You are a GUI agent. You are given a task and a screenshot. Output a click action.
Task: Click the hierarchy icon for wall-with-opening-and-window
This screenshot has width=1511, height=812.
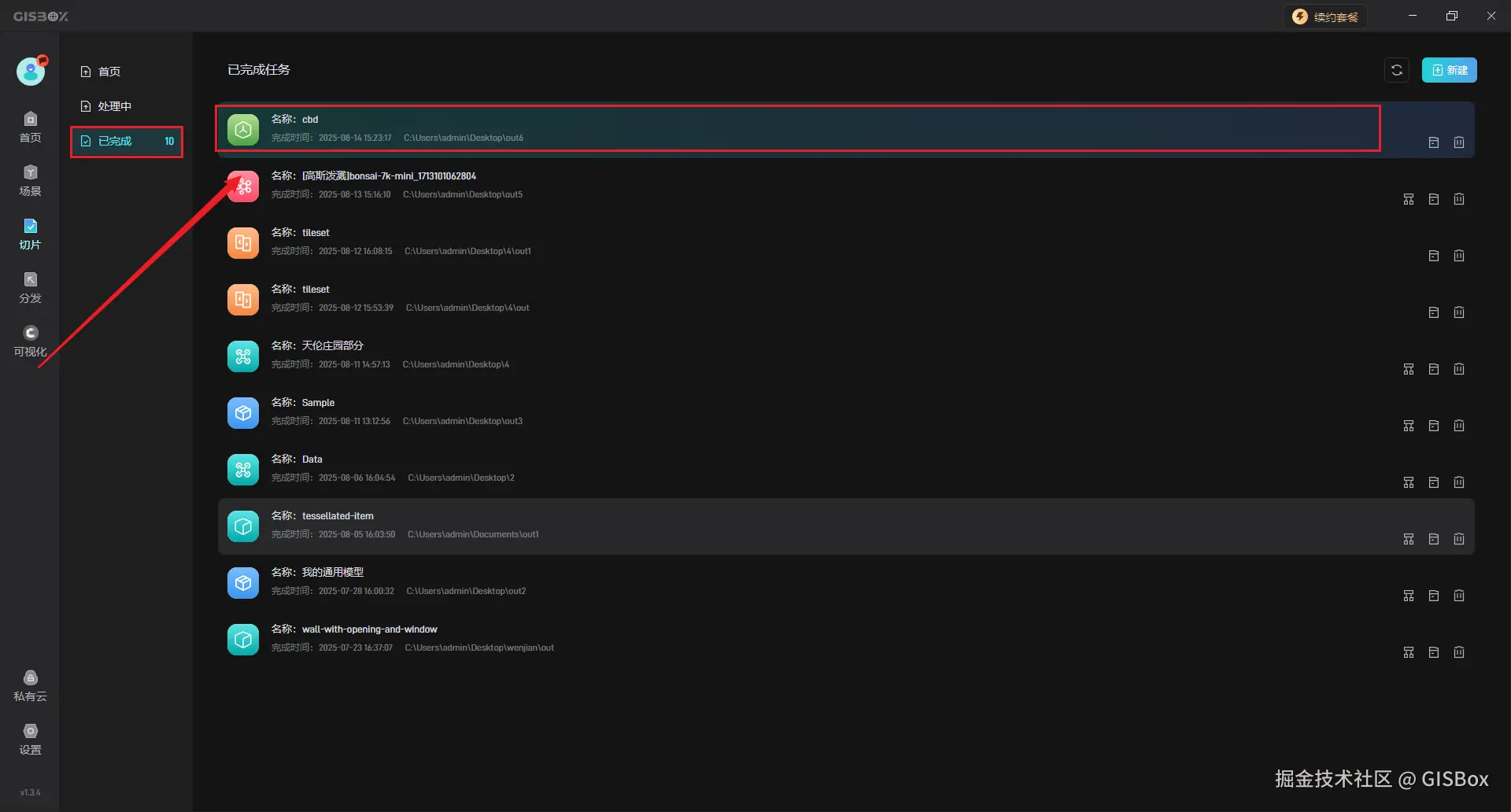[1409, 652]
